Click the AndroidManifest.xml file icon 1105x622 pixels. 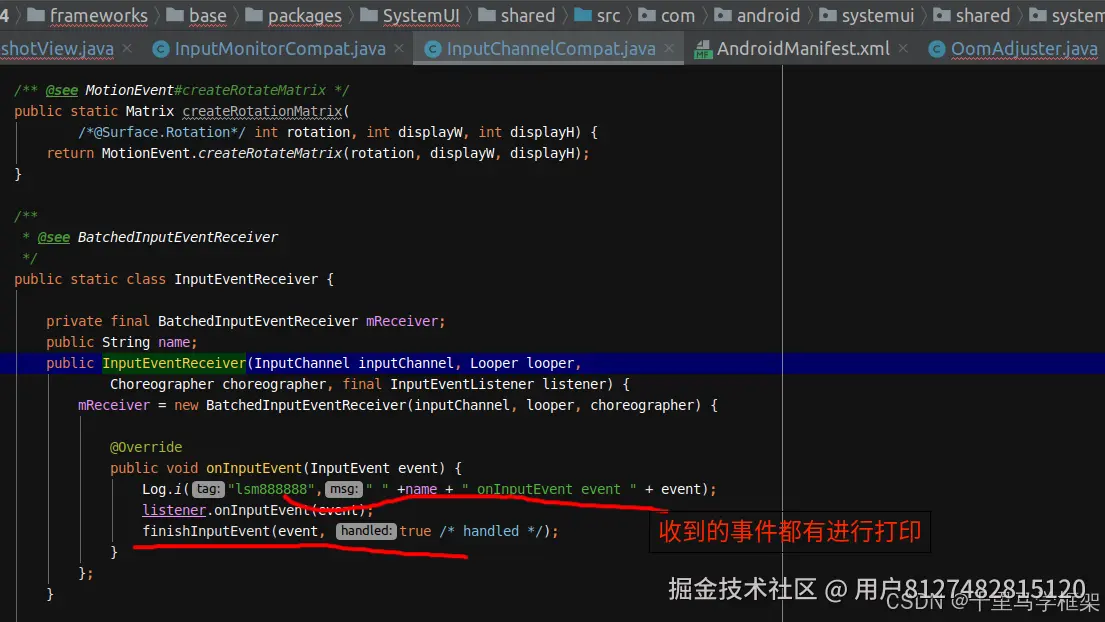click(x=703, y=49)
